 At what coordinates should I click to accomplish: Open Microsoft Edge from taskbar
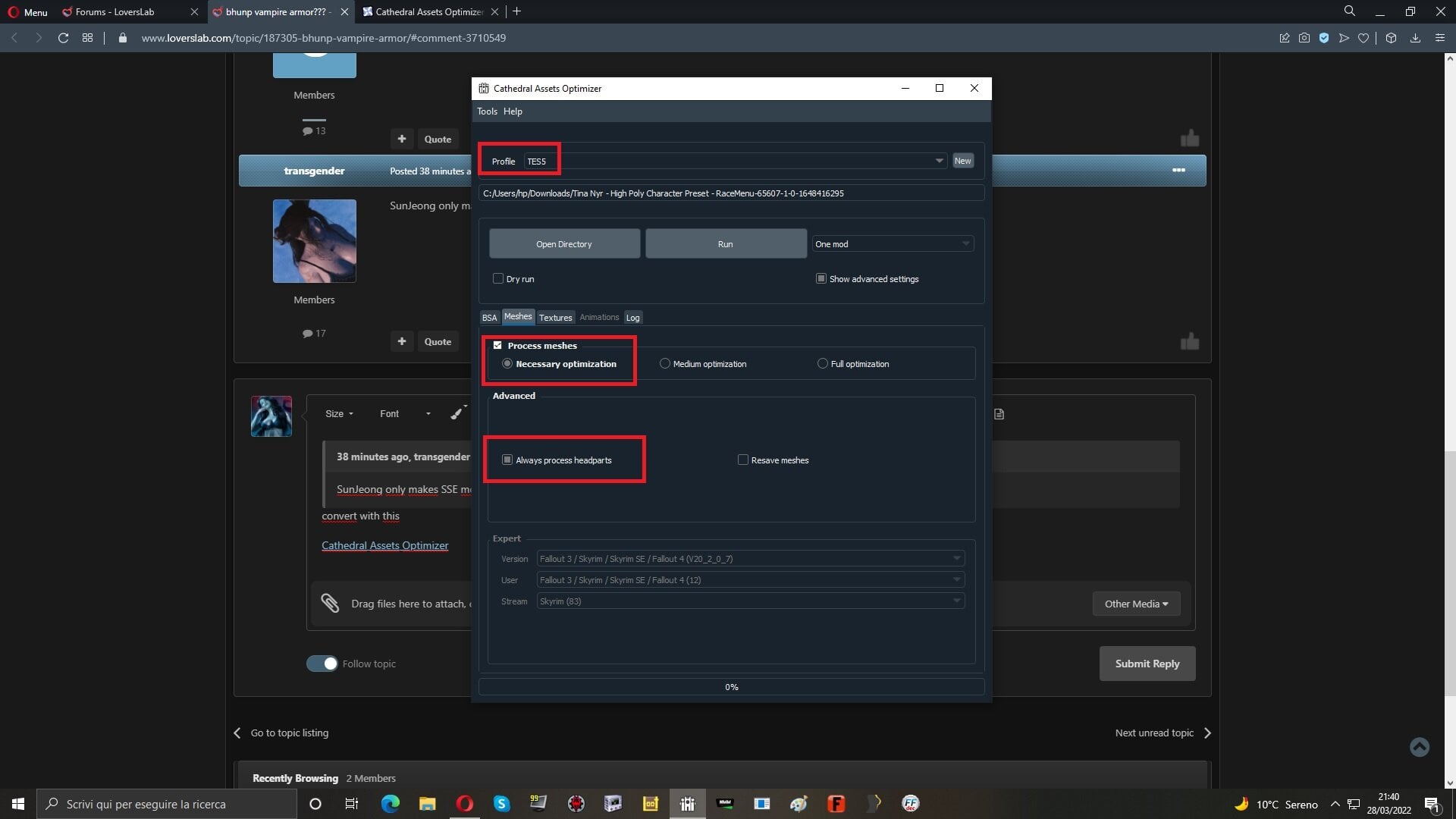(x=391, y=804)
